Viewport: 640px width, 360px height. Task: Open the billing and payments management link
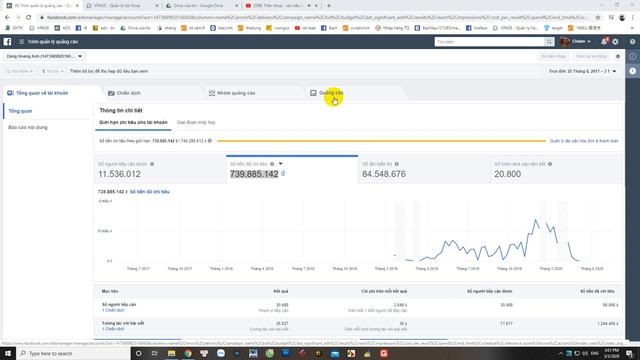(584, 141)
